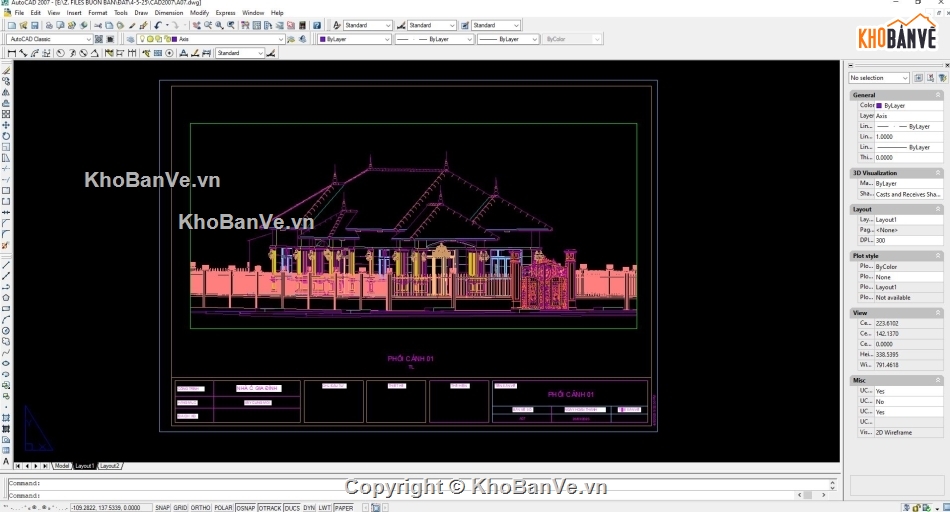Click the Open file icon
The width and height of the screenshot is (950, 512).
click(x=23, y=25)
